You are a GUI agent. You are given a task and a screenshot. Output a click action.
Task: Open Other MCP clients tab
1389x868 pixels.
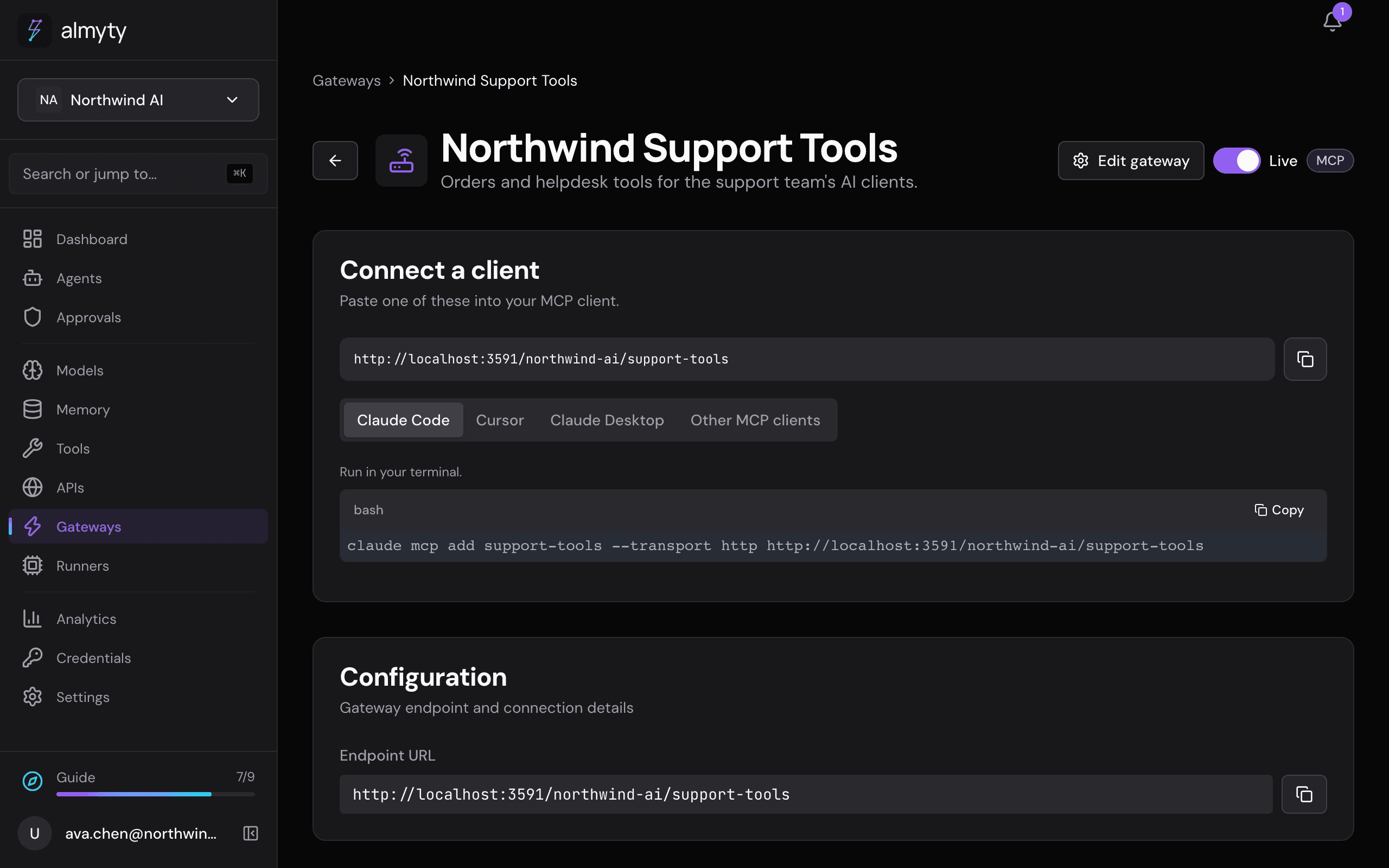coord(755,420)
